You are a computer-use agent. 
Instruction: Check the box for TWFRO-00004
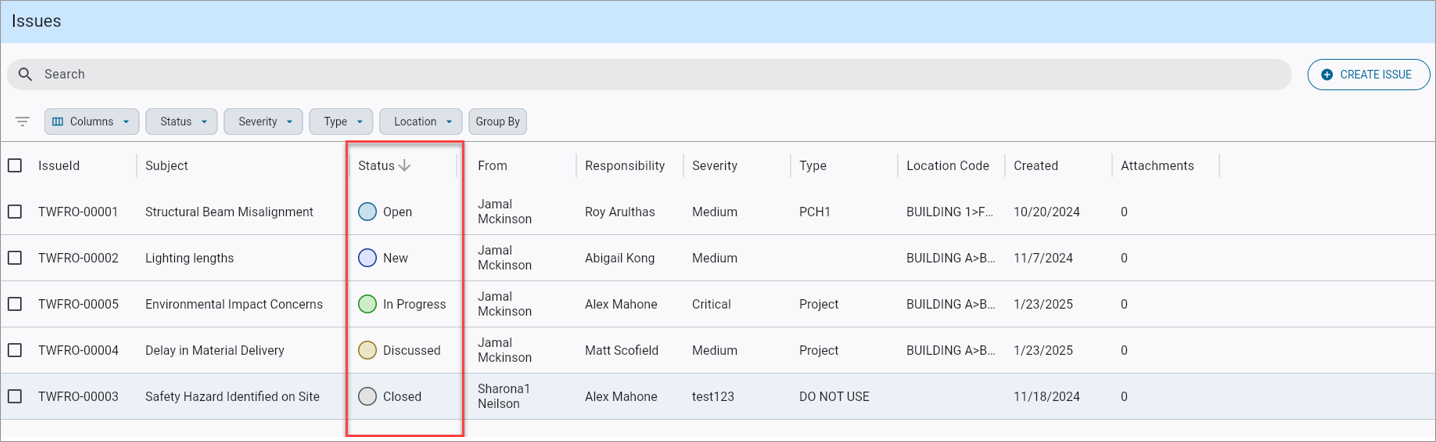(x=15, y=350)
